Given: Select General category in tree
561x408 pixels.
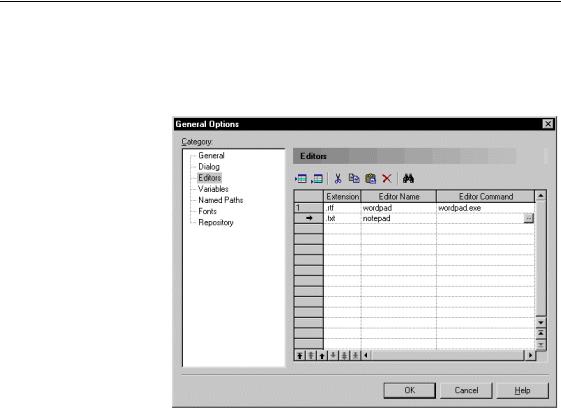Looking at the screenshot, I should tap(211, 156).
